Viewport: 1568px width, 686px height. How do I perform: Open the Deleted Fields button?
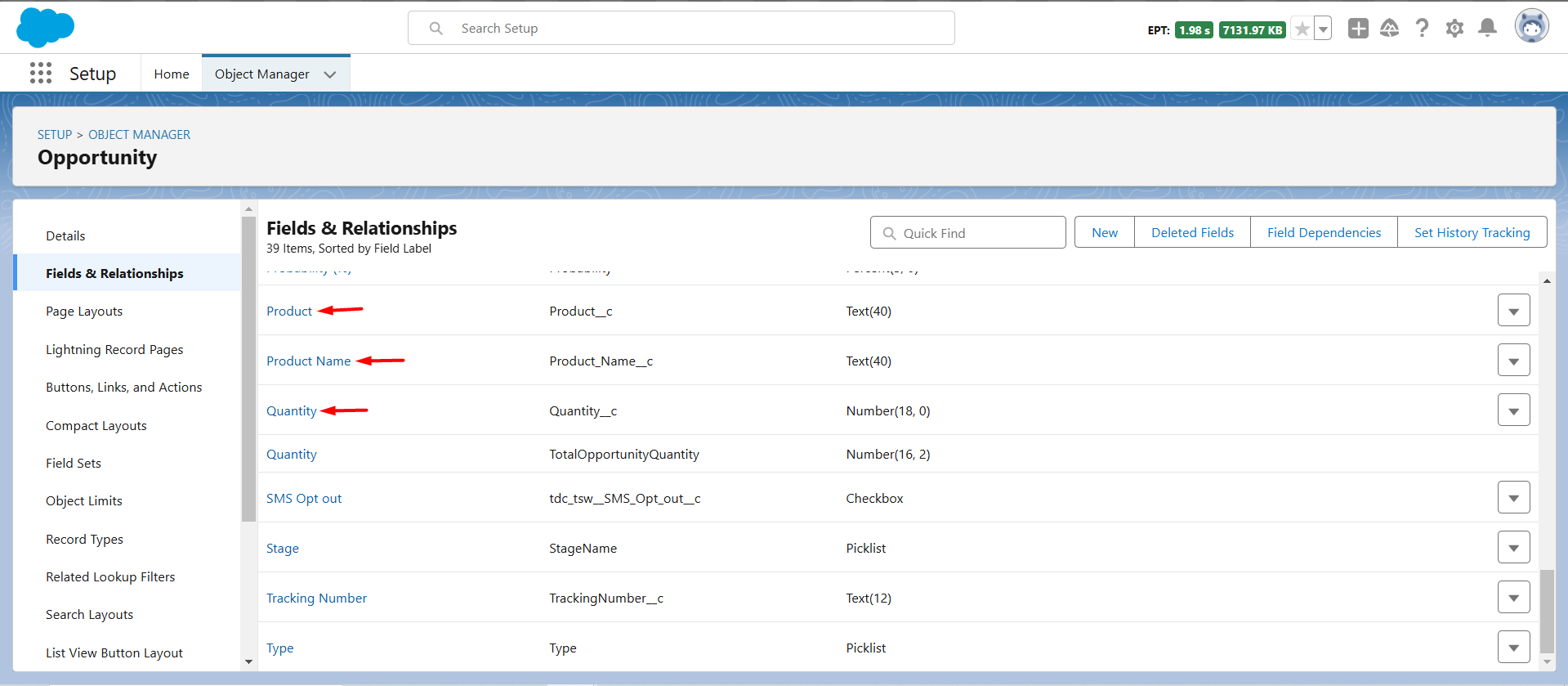1193,233
